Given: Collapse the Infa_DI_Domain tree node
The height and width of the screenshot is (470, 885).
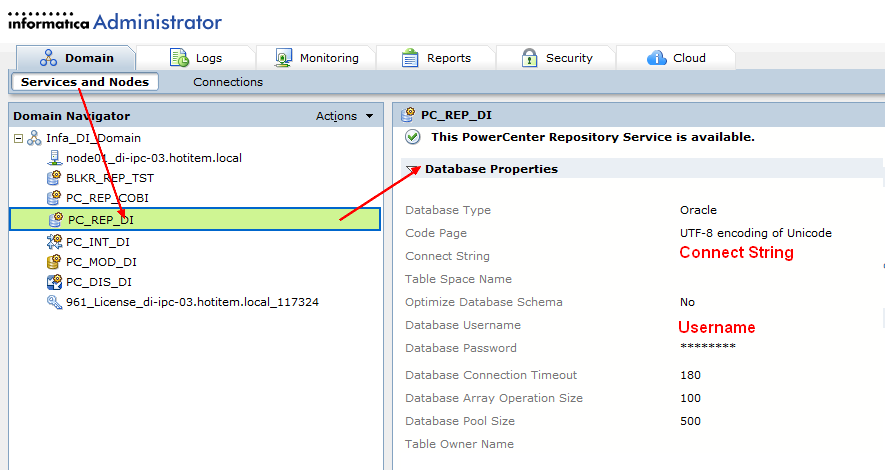Looking at the screenshot, I should tap(18, 138).
